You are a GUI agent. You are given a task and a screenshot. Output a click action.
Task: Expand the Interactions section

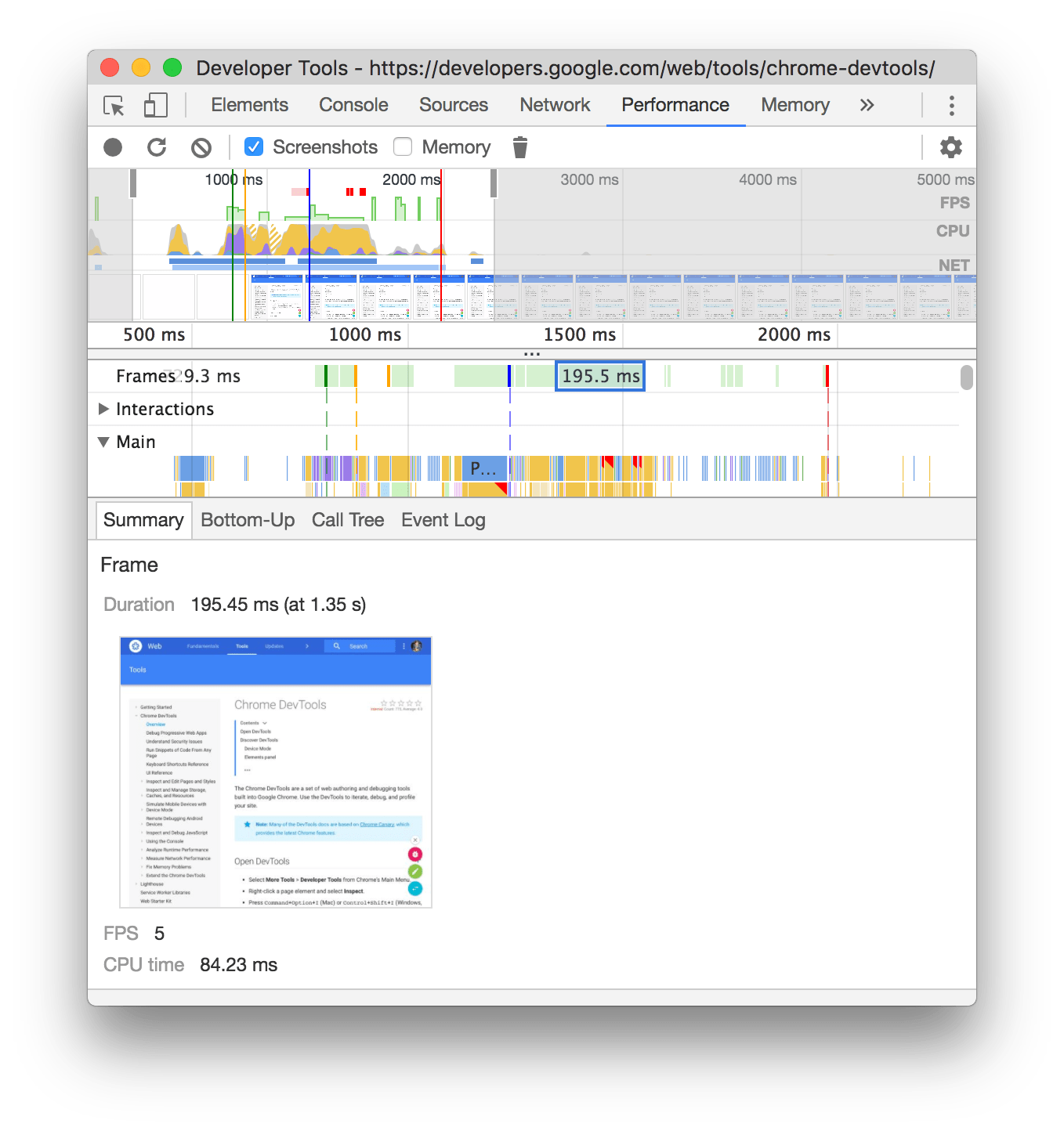[x=103, y=409]
